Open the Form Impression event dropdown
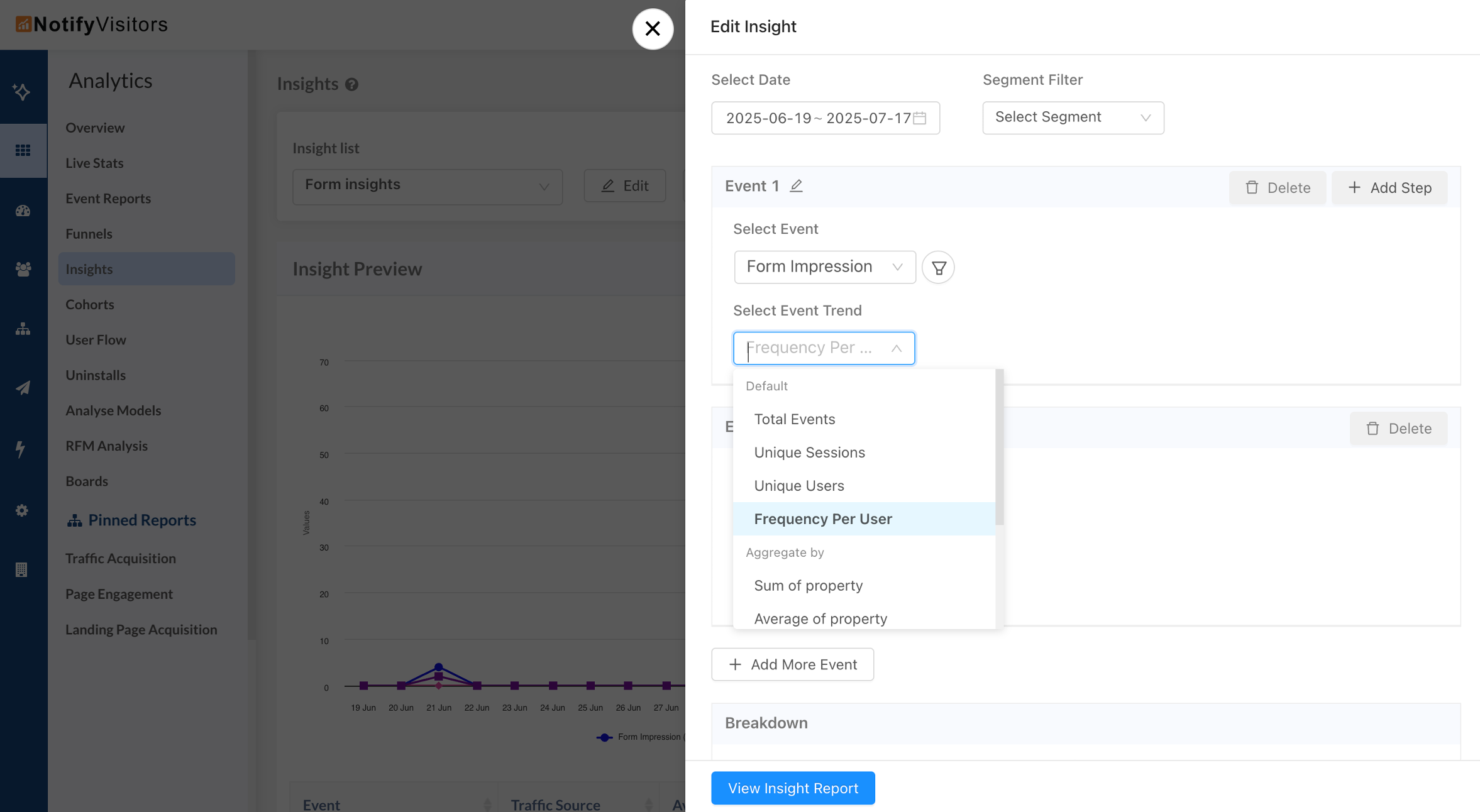Screen dimensions: 1480x812 coord(824,267)
